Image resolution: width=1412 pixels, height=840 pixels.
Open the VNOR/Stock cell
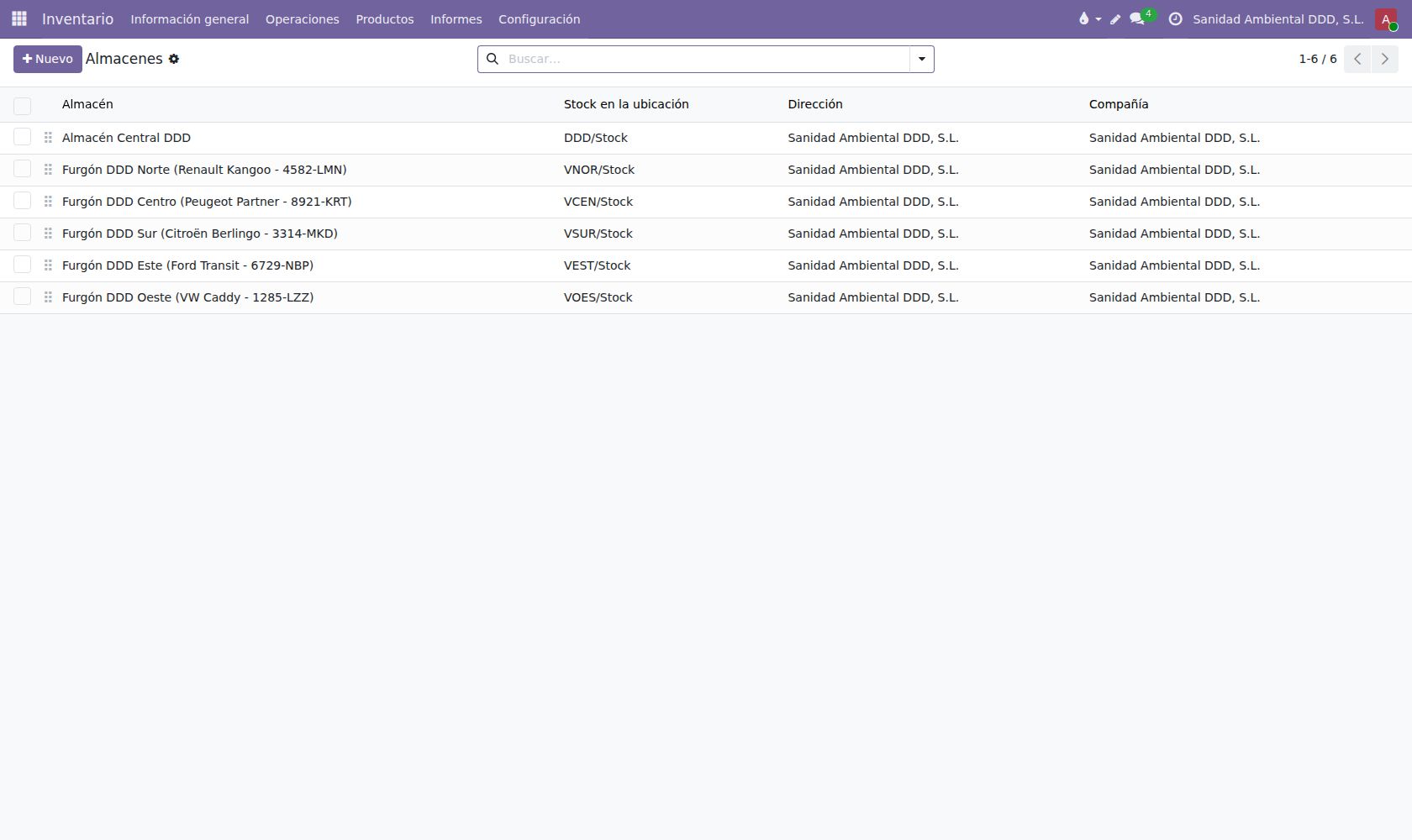[599, 170]
